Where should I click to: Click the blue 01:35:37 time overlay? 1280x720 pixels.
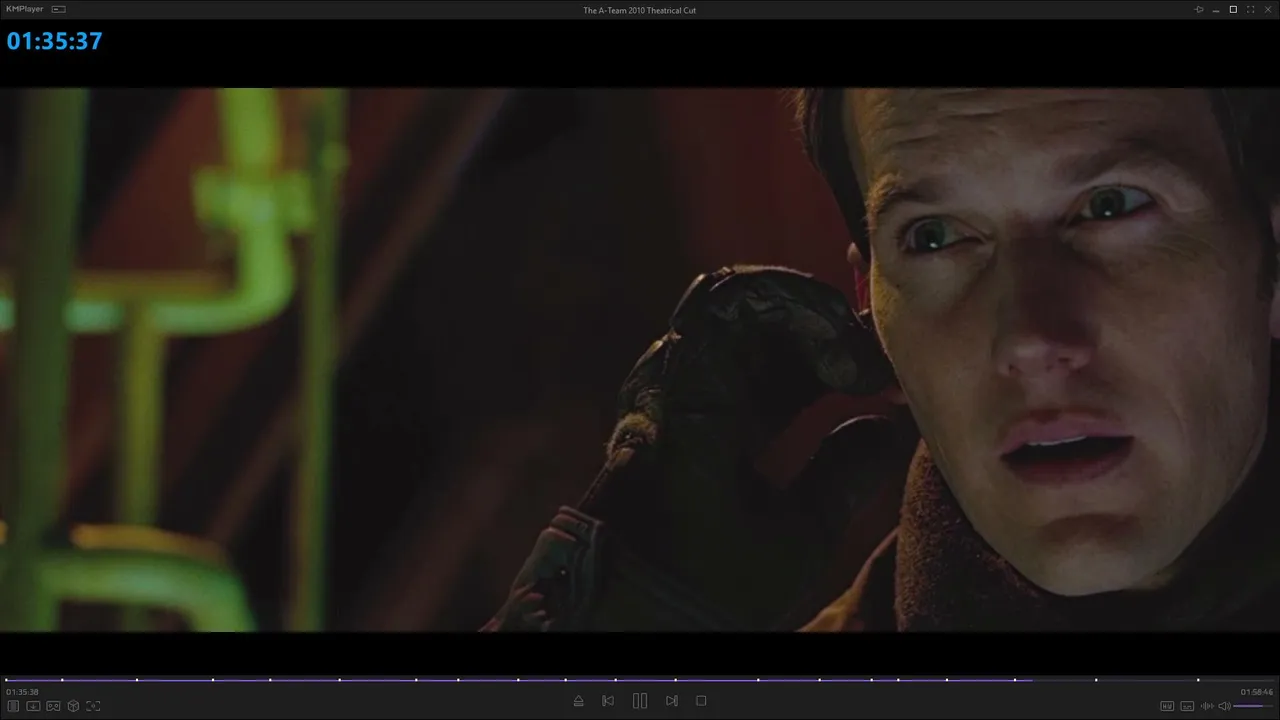[x=54, y=41]
